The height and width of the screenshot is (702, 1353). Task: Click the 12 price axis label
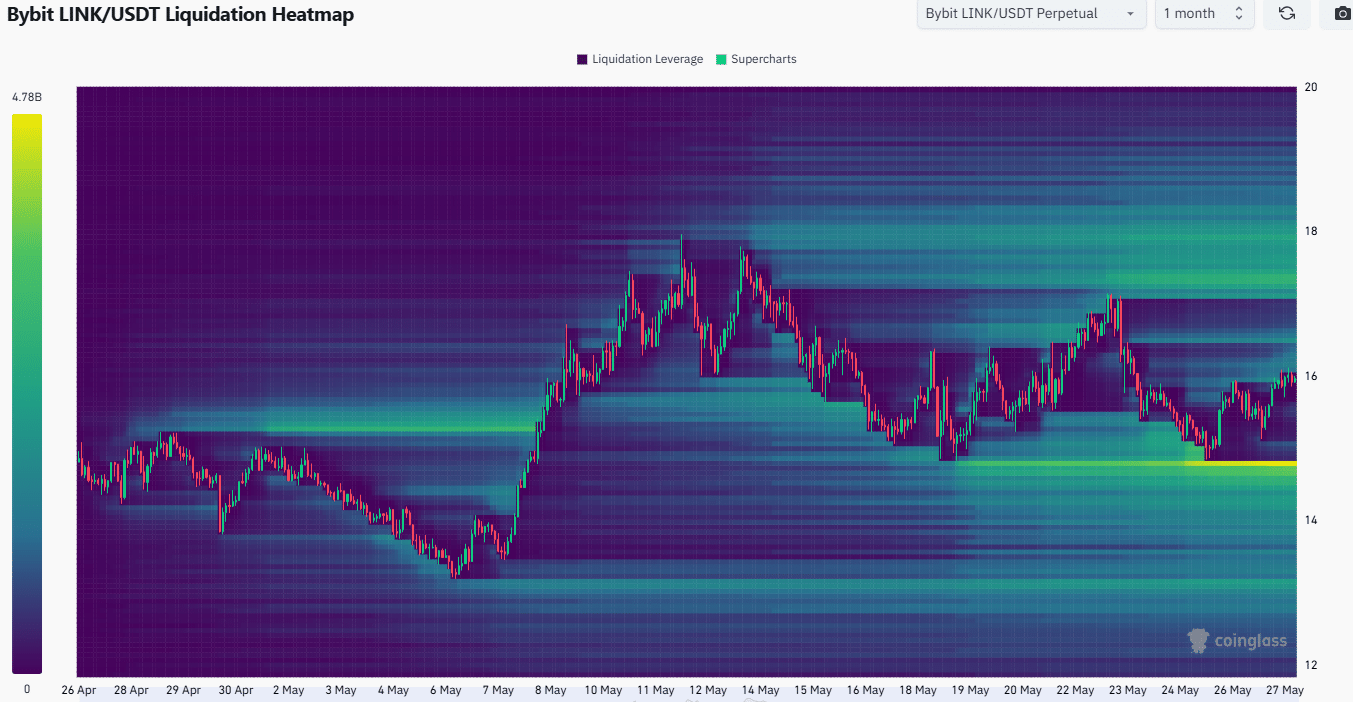pos(1310,665)
